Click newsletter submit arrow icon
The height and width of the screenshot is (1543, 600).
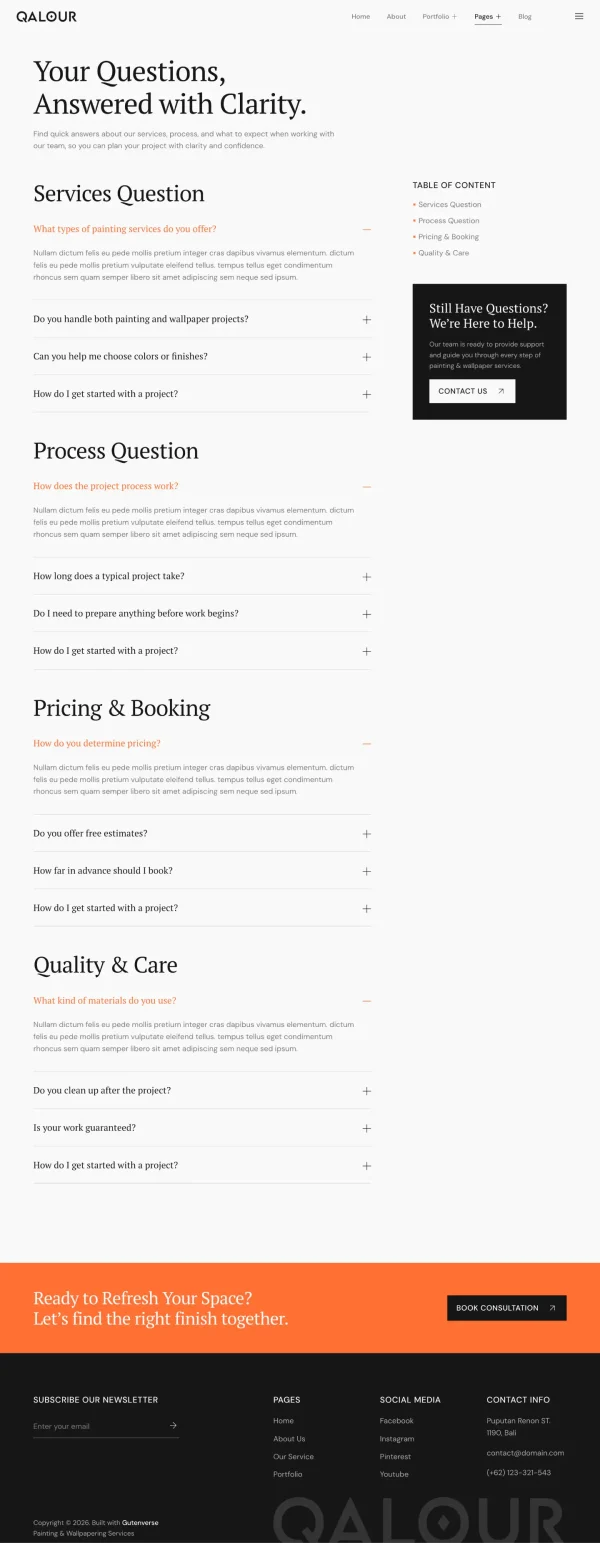[x=173, y=1426]
